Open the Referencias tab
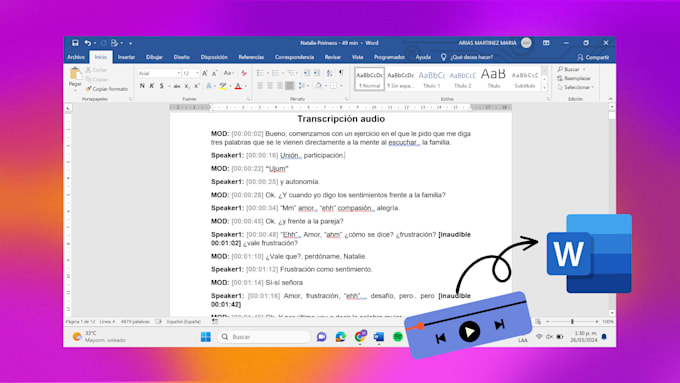The height and width of the screenshot is (383, 680). 251,57
